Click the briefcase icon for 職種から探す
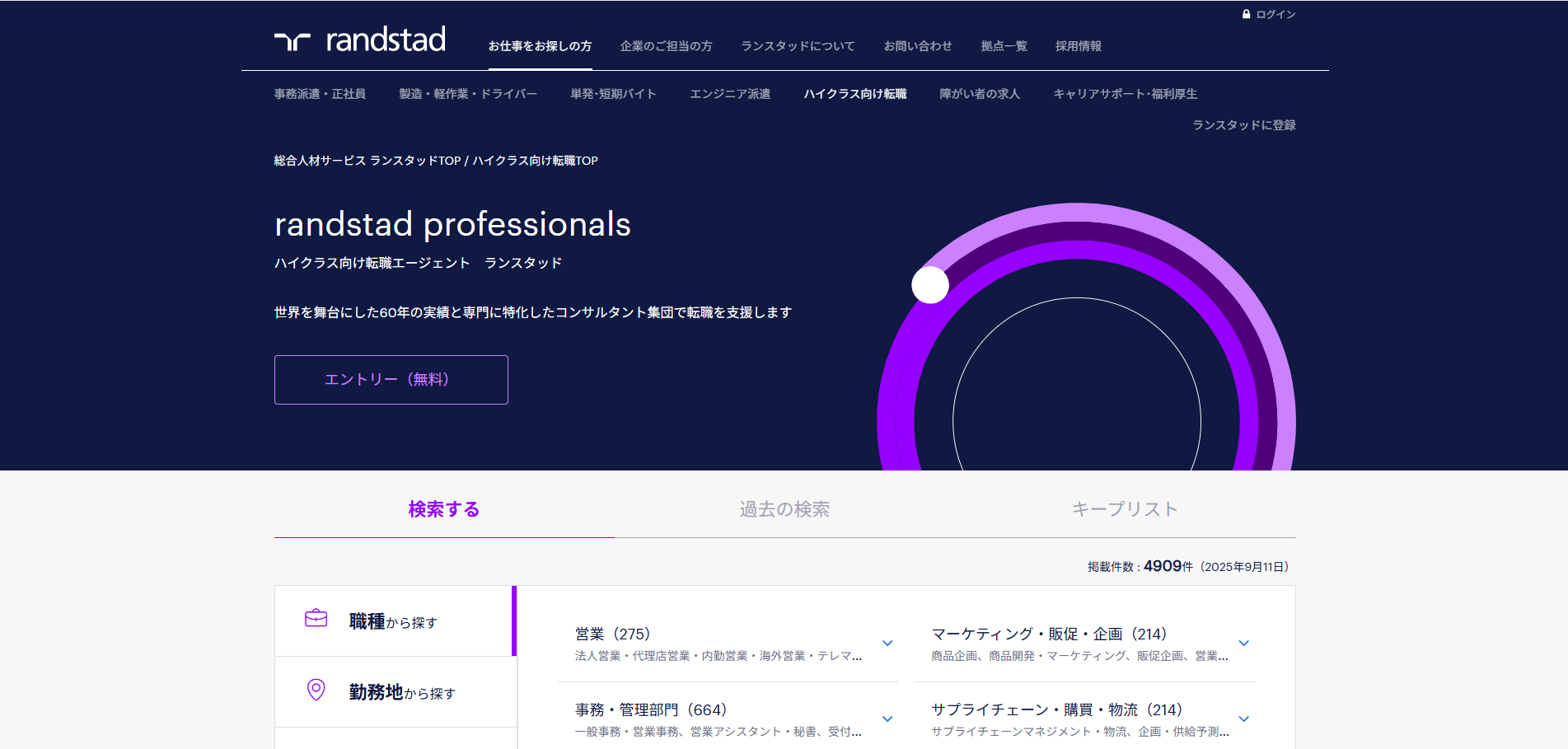1568x749 pixels. (x=316, y=618)
